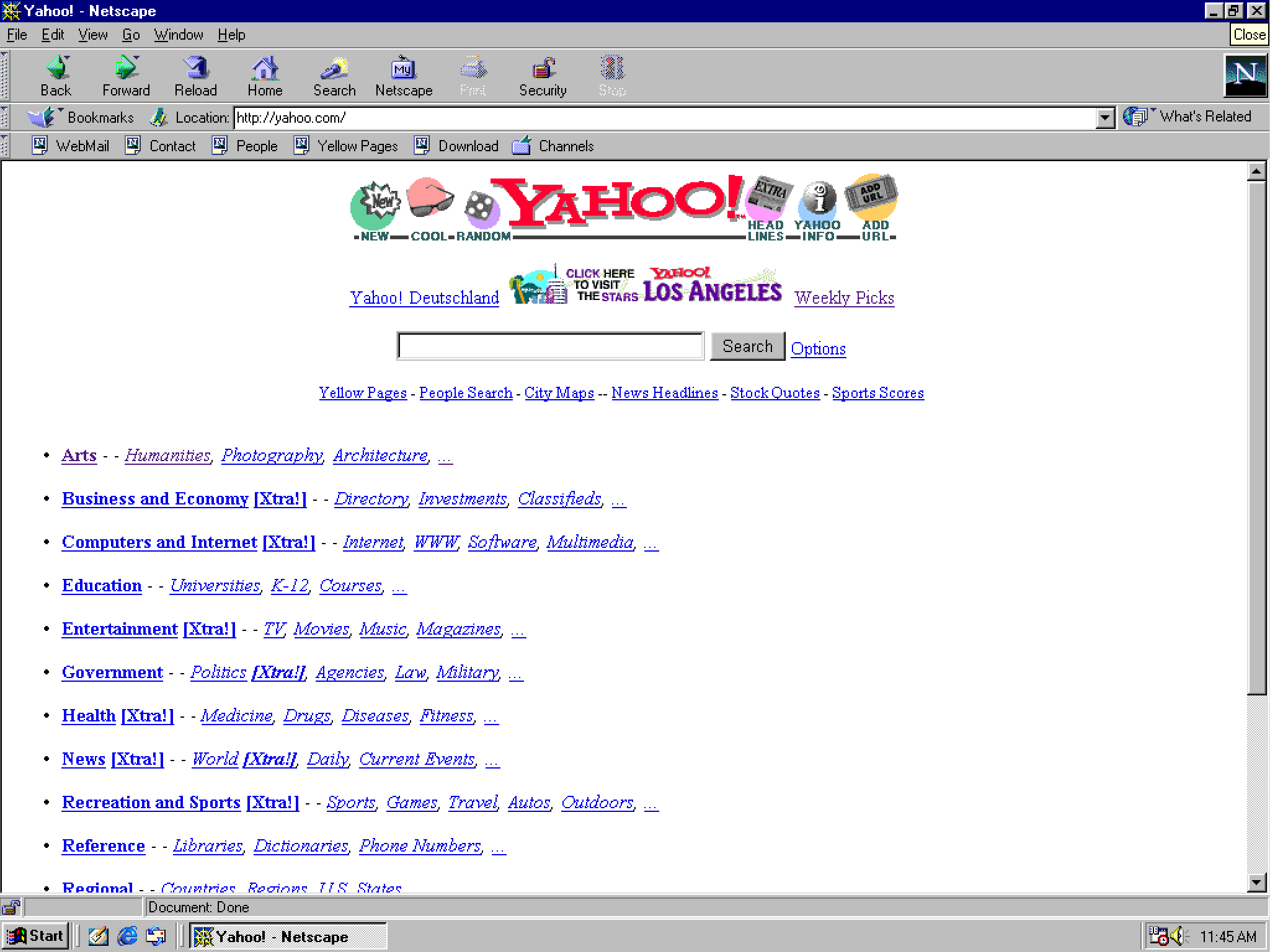
Task: Click the Back navigation button
Action: [x=56, y=76]
